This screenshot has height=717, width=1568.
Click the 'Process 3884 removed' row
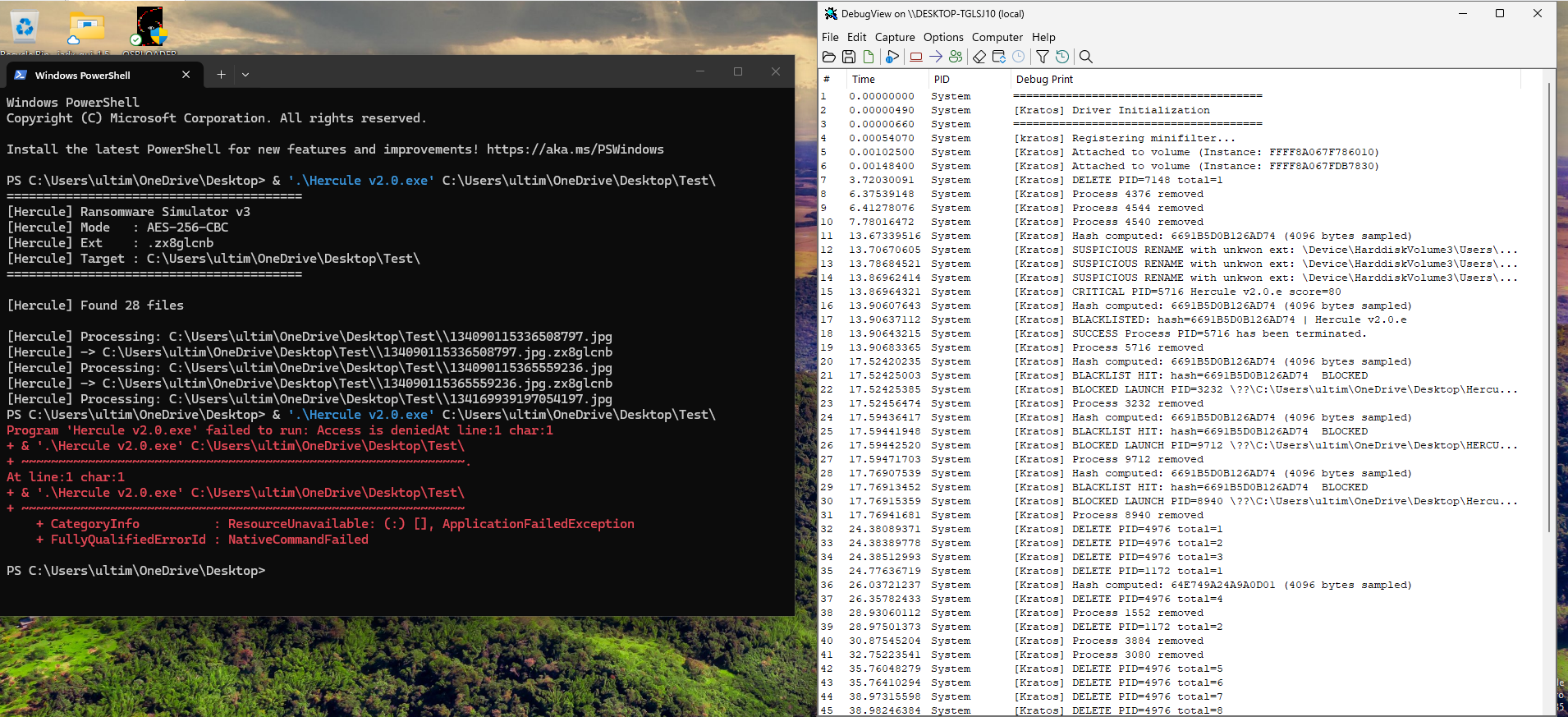(x=1182, y=641)
